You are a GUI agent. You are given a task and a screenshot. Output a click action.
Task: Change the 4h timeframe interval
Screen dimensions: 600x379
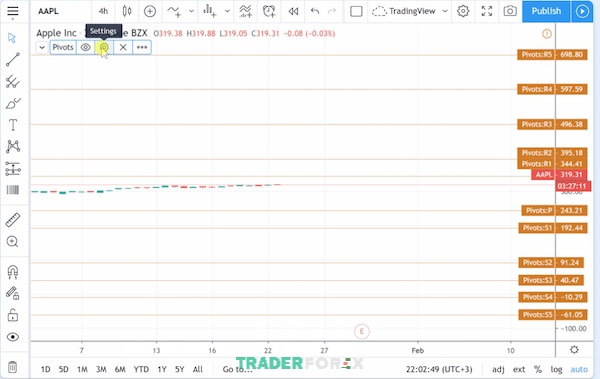103,11
